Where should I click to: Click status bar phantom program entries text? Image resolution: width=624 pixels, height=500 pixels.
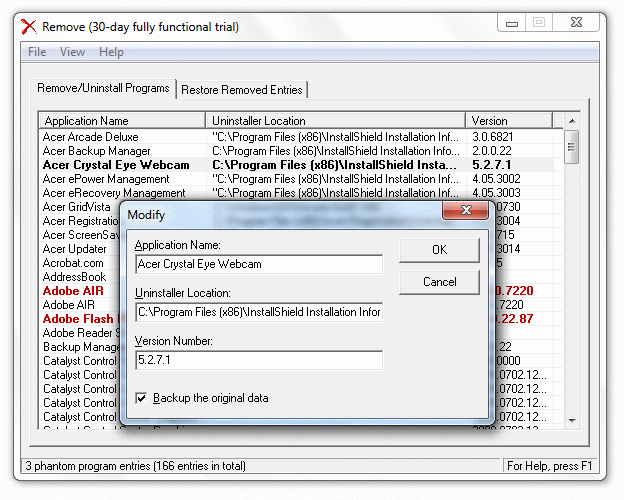[x=135, y=466]
